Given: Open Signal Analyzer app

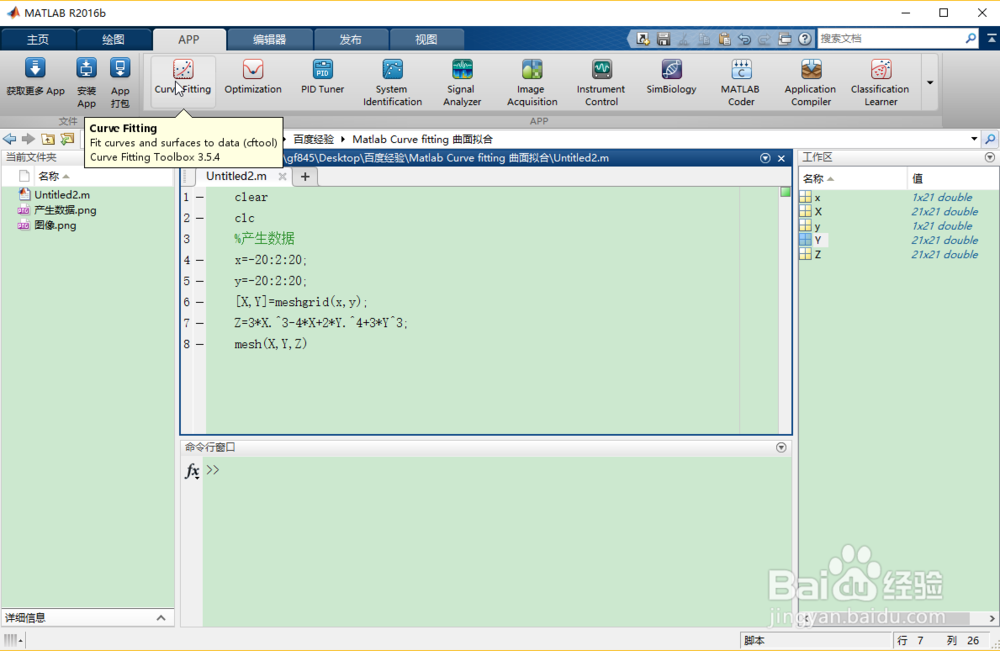Looking at the screenshot, I should [462, 82].
